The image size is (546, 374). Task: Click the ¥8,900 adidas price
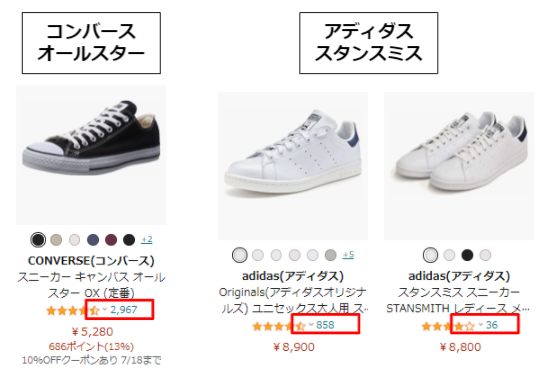(294, 347)
